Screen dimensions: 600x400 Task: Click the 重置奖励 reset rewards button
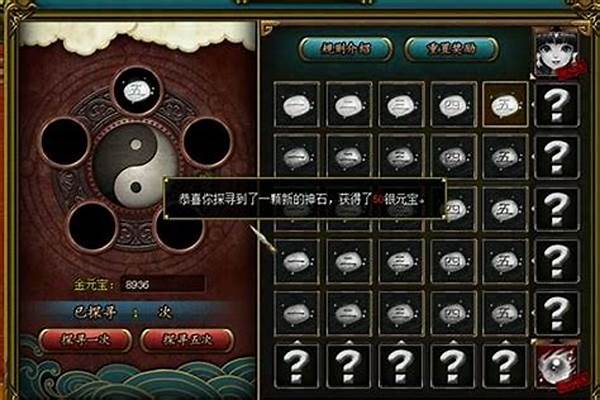452,49
